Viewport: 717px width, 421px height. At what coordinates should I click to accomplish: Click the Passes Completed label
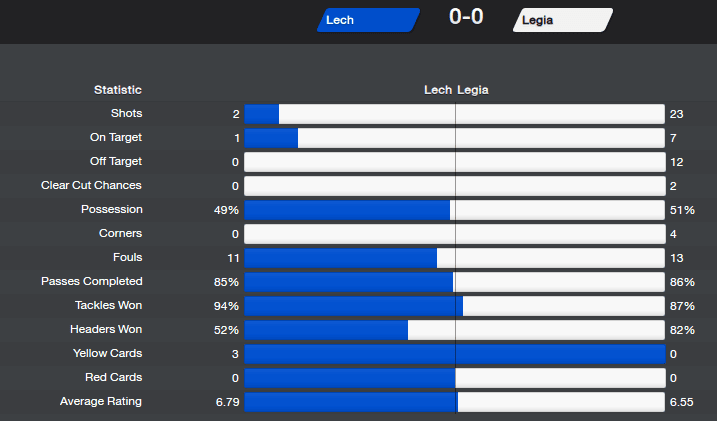coord(91,281)
